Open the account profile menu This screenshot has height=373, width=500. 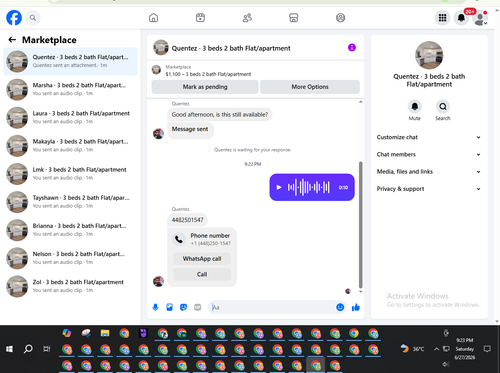[x=480, y=18]
